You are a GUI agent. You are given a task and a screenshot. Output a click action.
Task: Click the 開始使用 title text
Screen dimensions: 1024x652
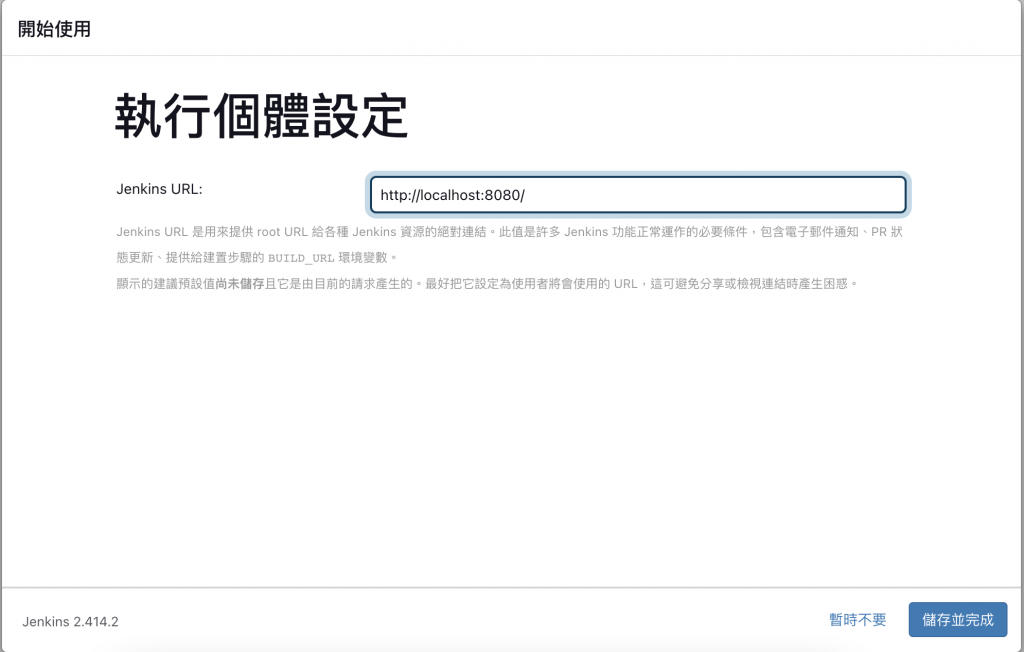point(54,29)
